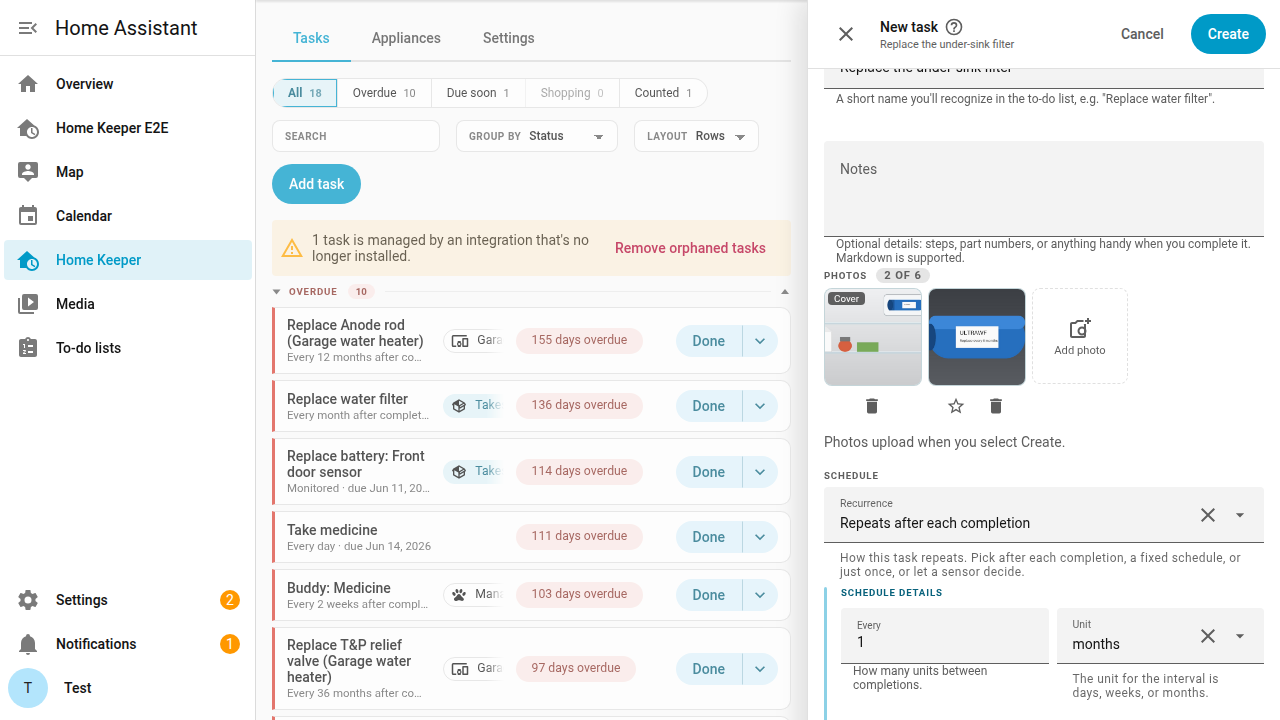Filter tasks by Counted
This screenshot has width=1280, height=720.
pos(663,93)
